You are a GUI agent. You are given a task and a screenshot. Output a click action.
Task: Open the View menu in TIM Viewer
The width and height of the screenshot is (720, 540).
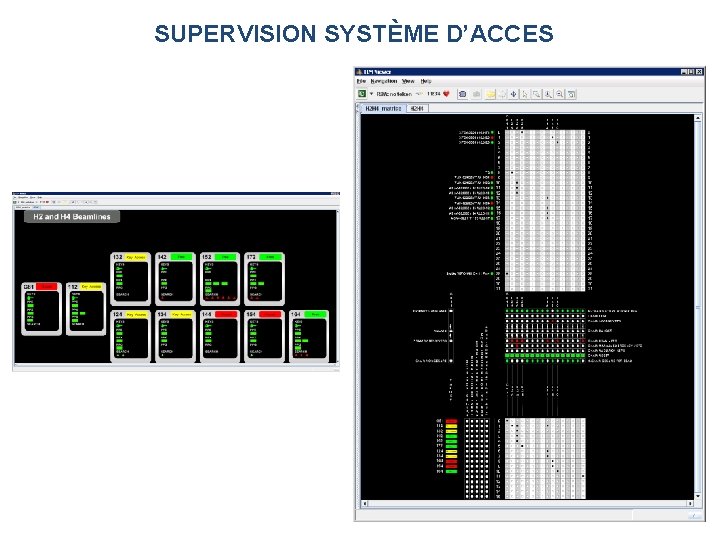[x=408, y=81]
